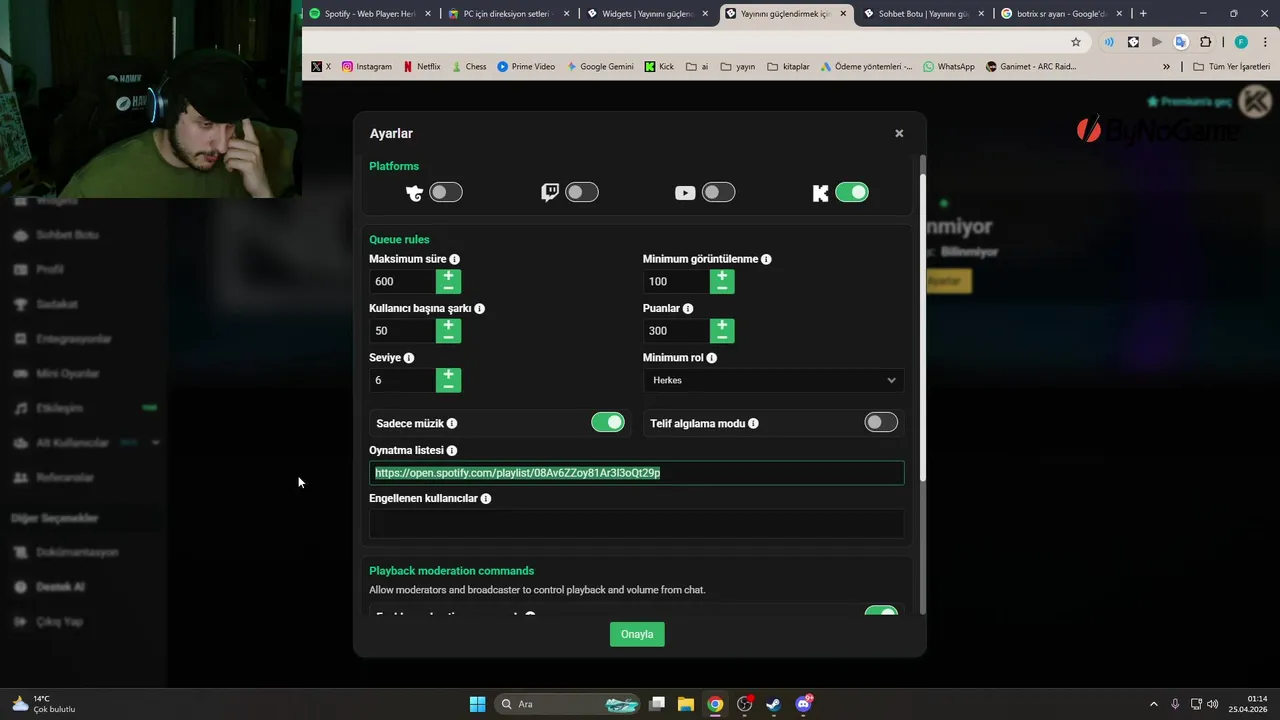Click the Oynatma listesi Spotify URL field
The image size is (1280, 720).
(x=636, y=473)
